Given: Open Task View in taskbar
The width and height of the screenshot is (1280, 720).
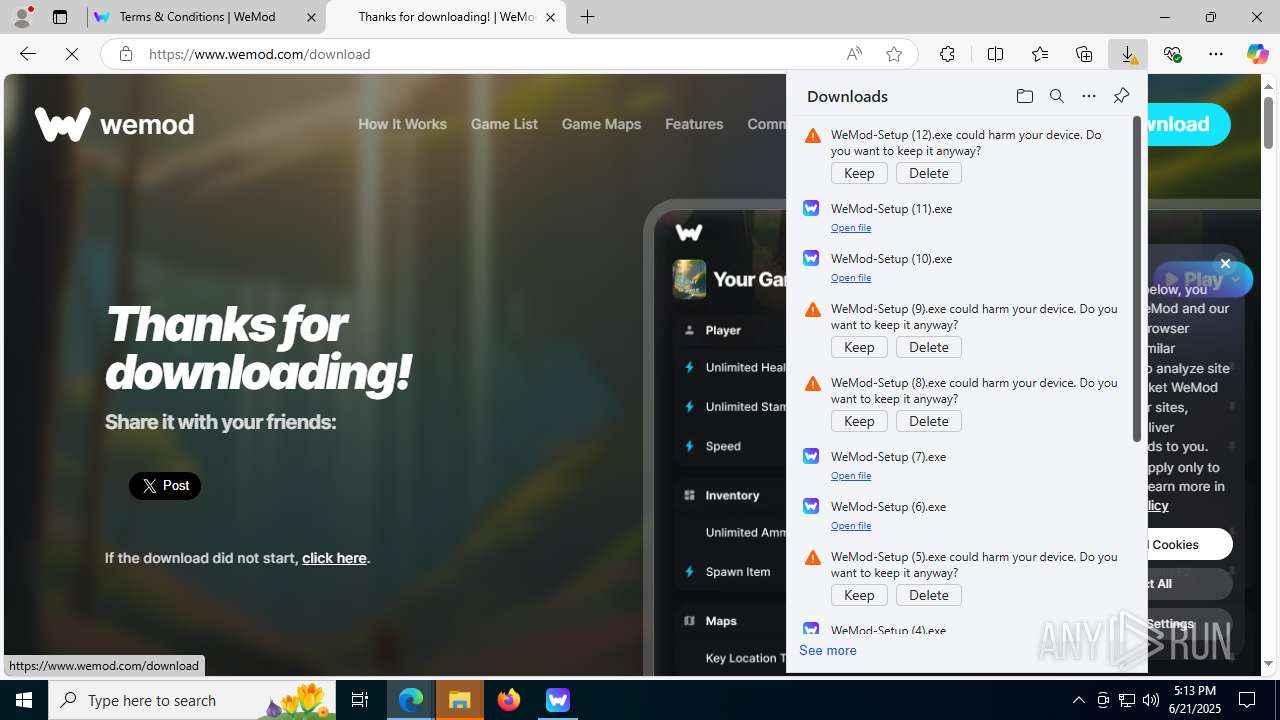Looking at the screenshot, I should coord(360,700).
